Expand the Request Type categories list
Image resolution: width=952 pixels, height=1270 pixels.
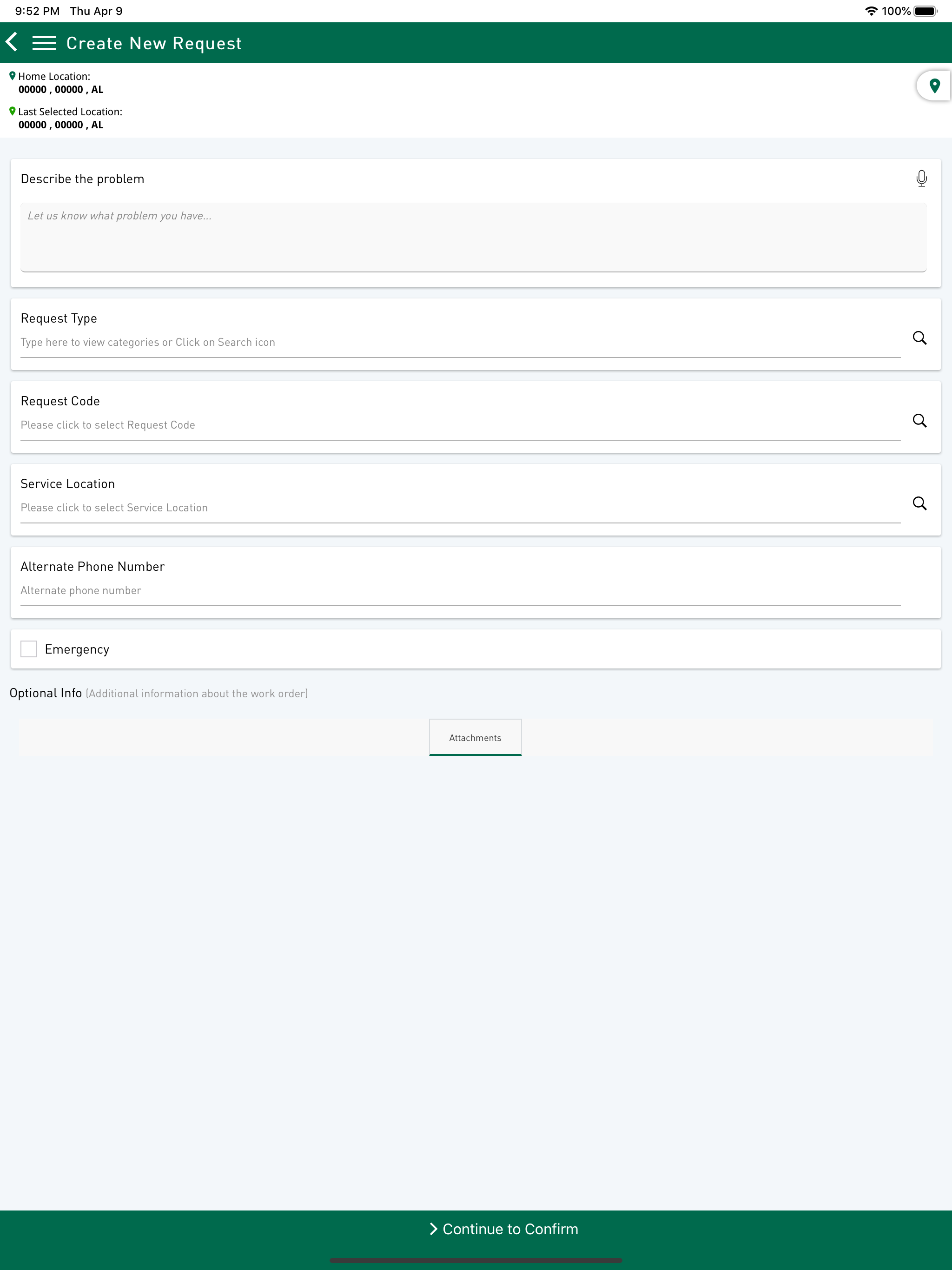[402, 342]
